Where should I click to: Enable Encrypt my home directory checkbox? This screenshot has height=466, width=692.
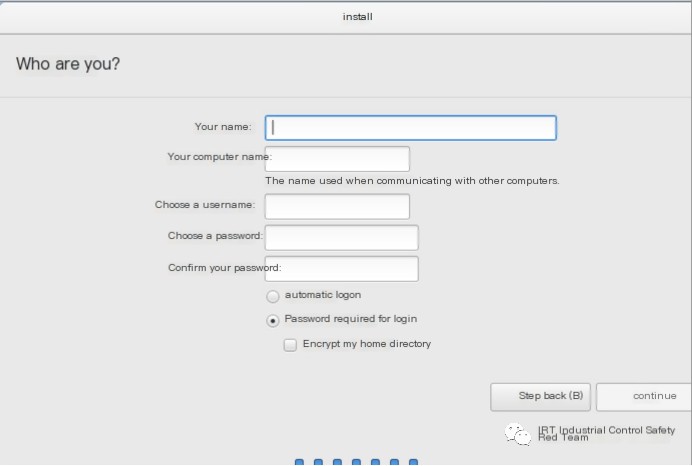pyautogui.click(x=290, y=345)
